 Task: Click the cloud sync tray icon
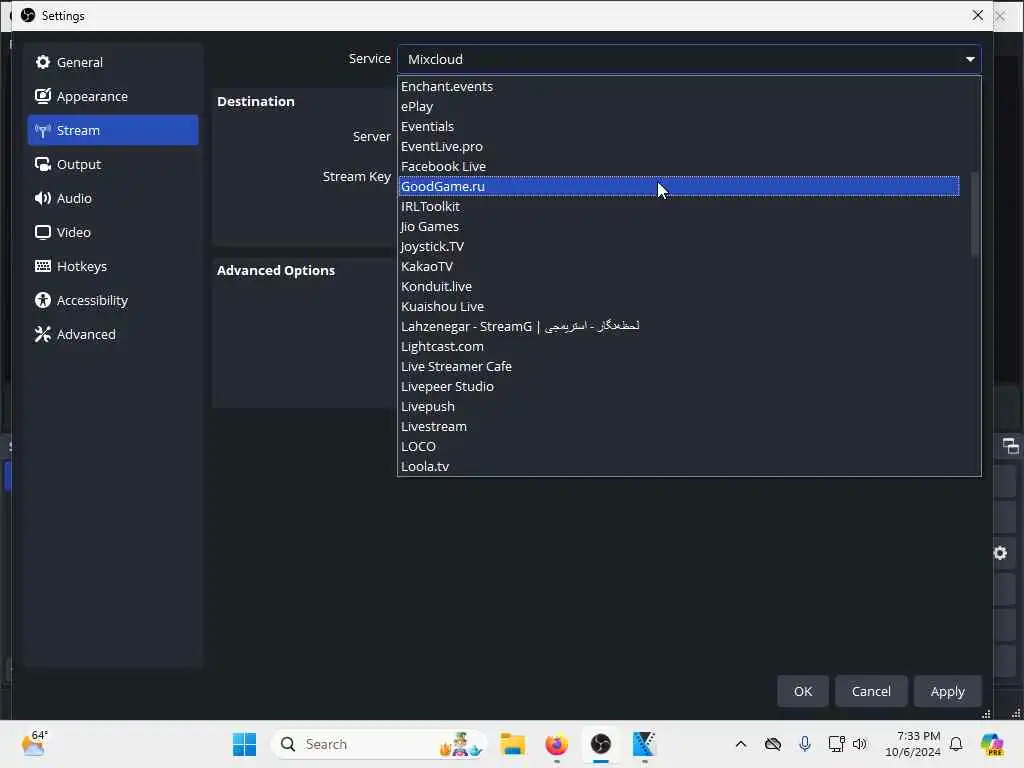click(773, 744)
